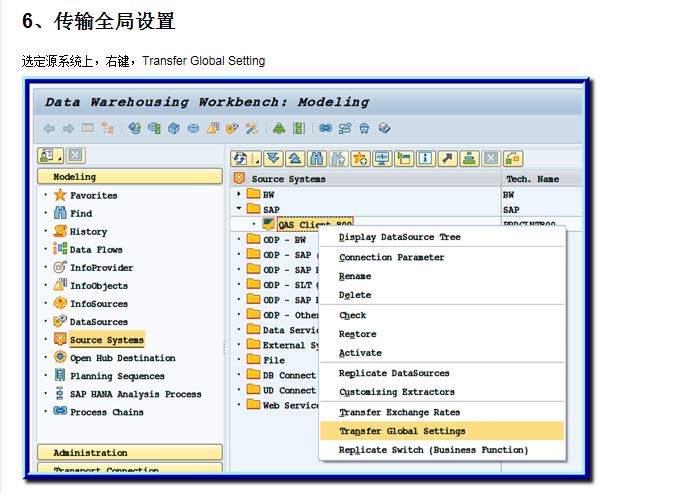Click the Refresh tree button

point(240,159)
